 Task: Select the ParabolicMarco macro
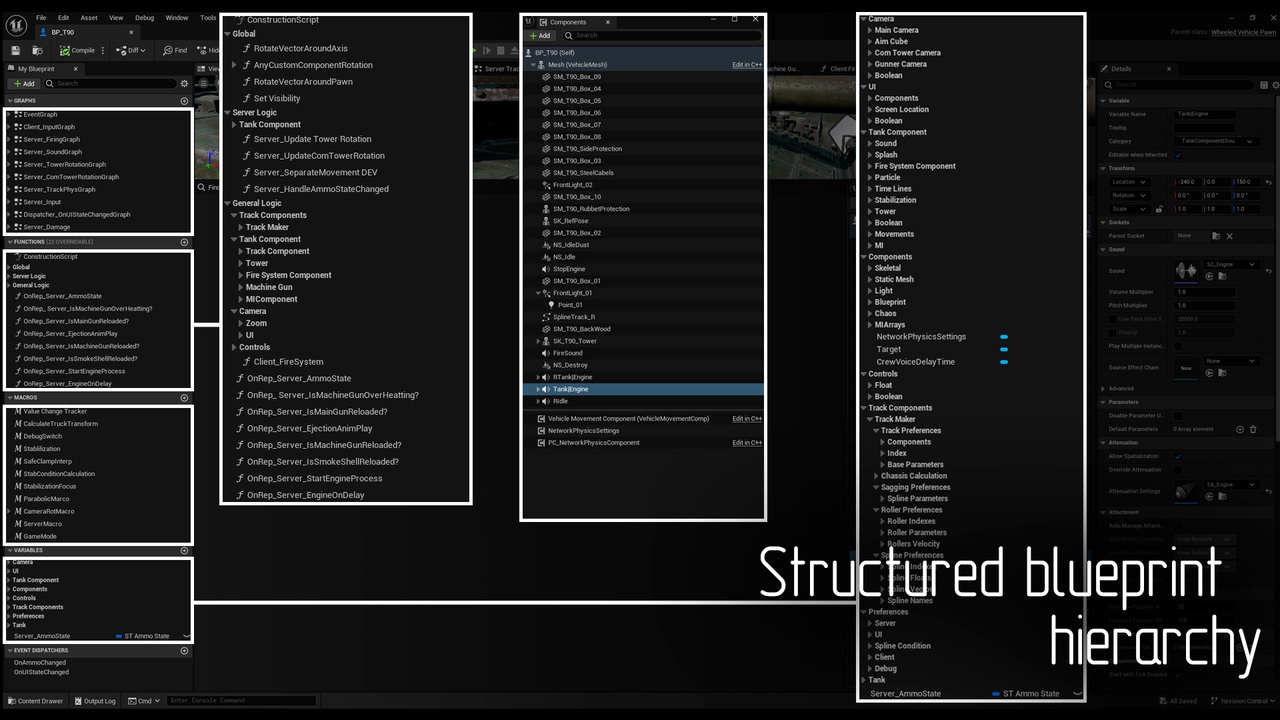46,499
